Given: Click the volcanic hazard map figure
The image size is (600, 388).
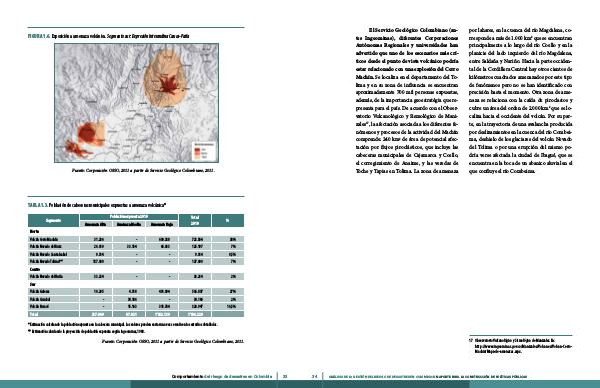Looking at the screenshot, I should click(137, 103).
